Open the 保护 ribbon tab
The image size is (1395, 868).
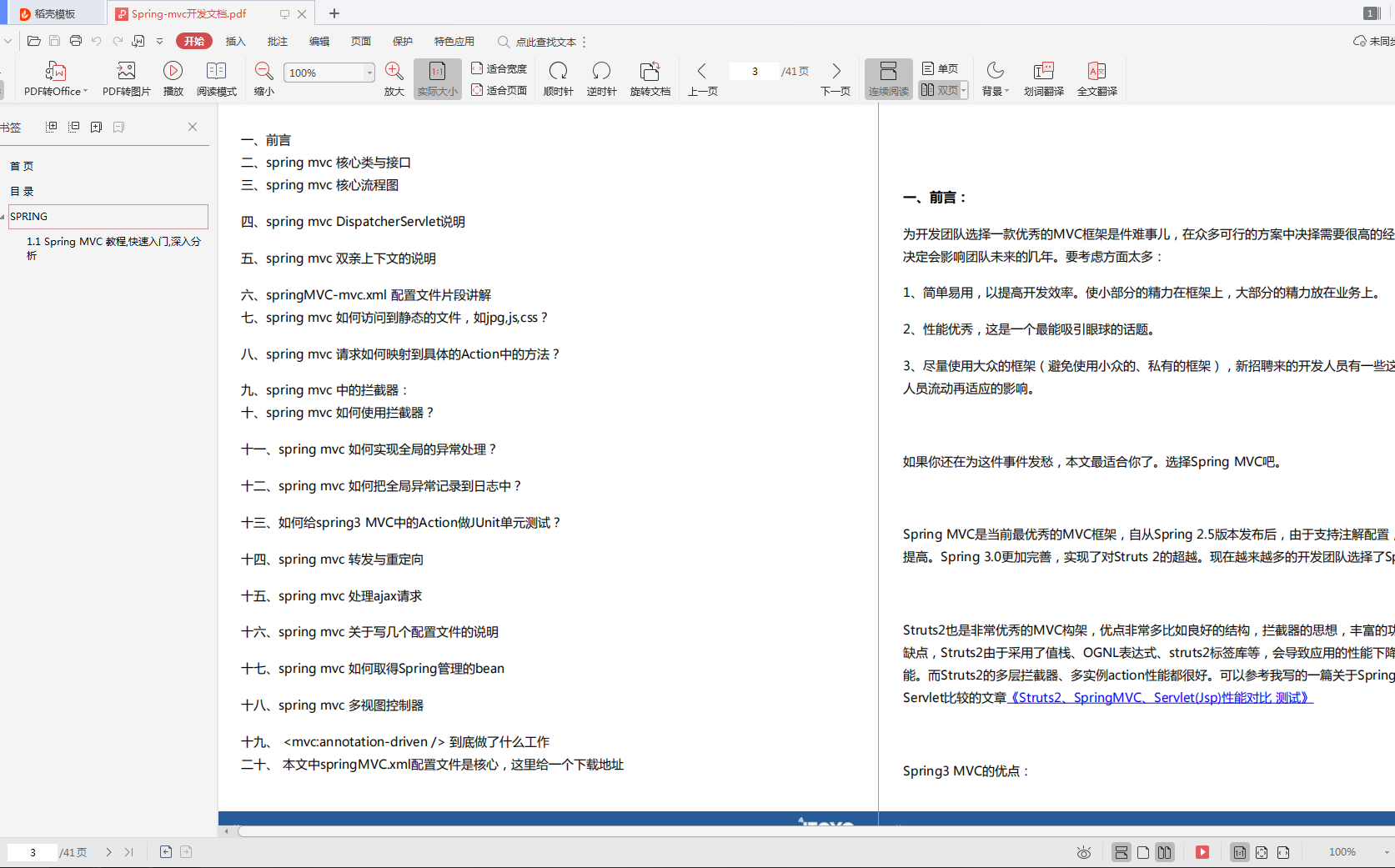pos(403,41)
